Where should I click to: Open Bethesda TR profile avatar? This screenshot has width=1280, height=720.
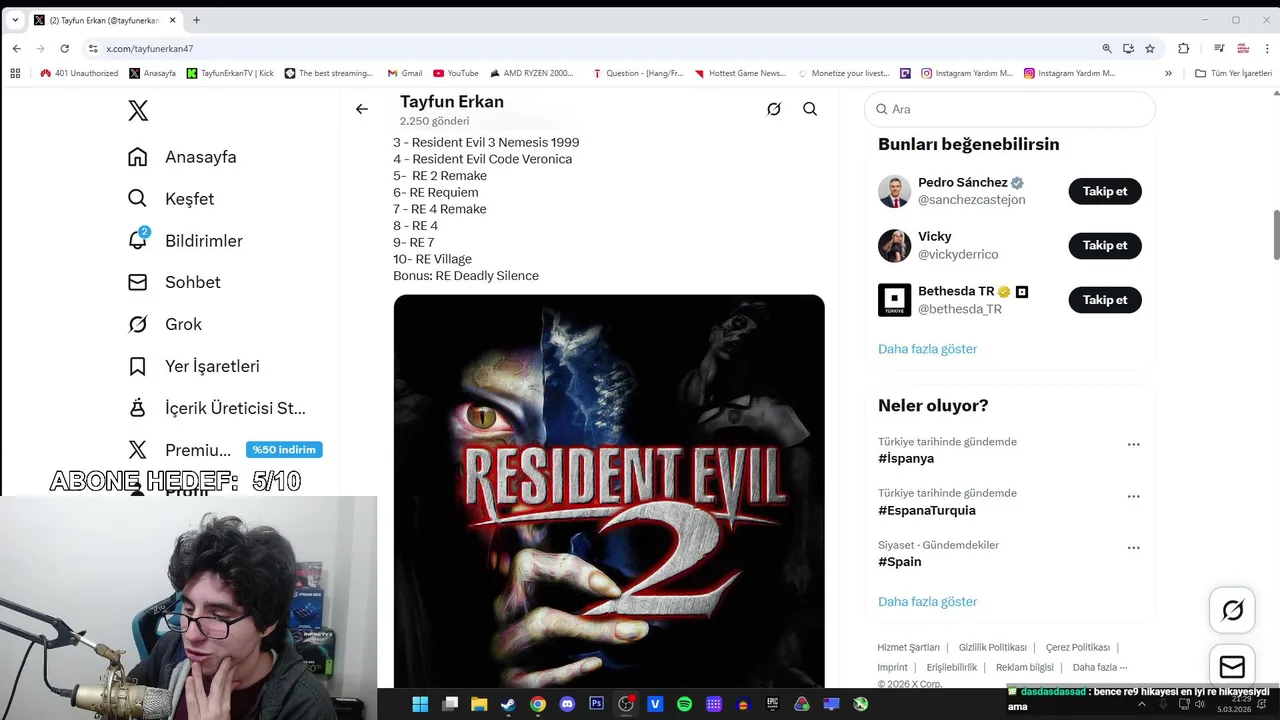[894, 300]
